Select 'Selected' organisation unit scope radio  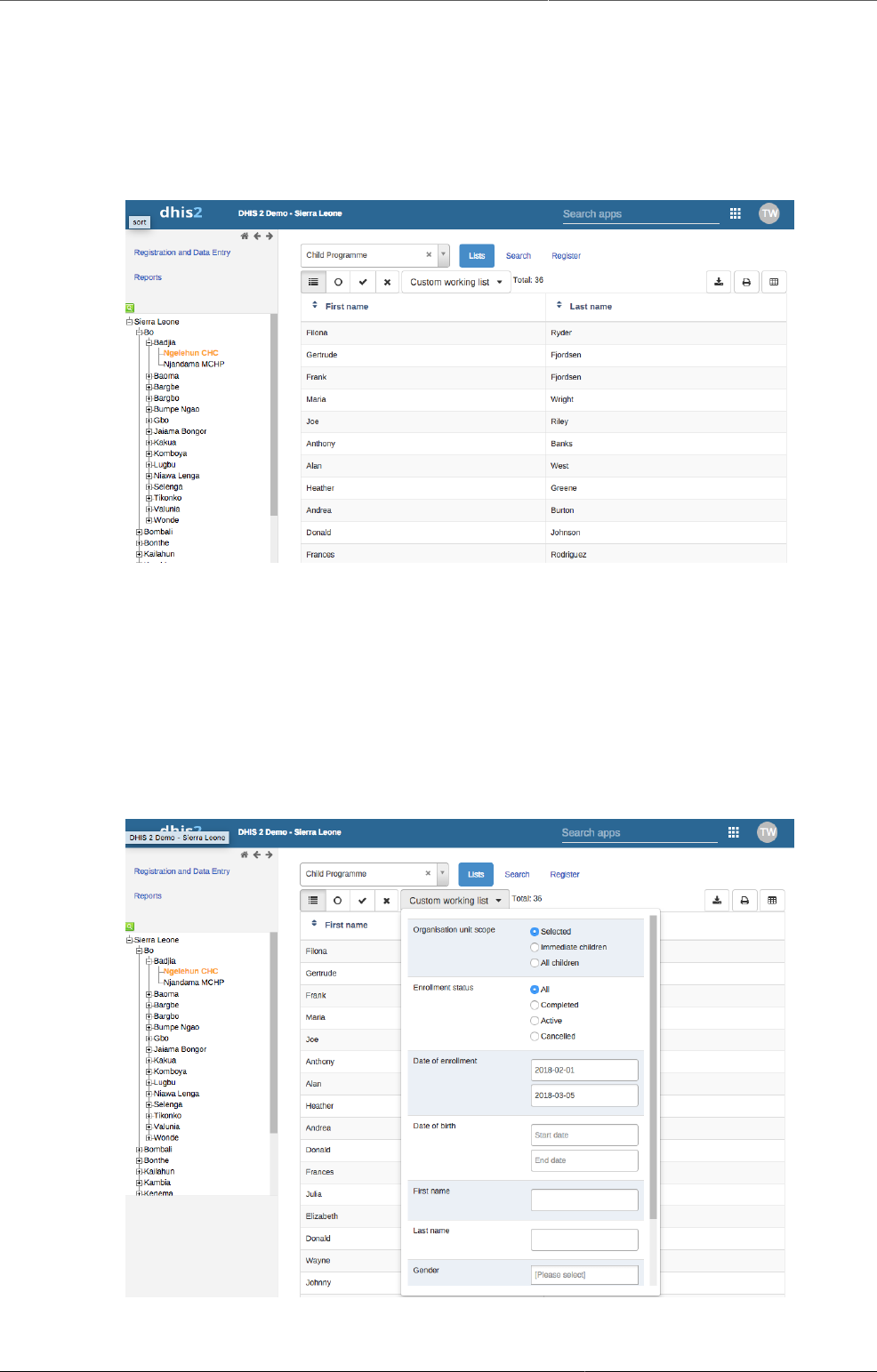pos(535,932)
